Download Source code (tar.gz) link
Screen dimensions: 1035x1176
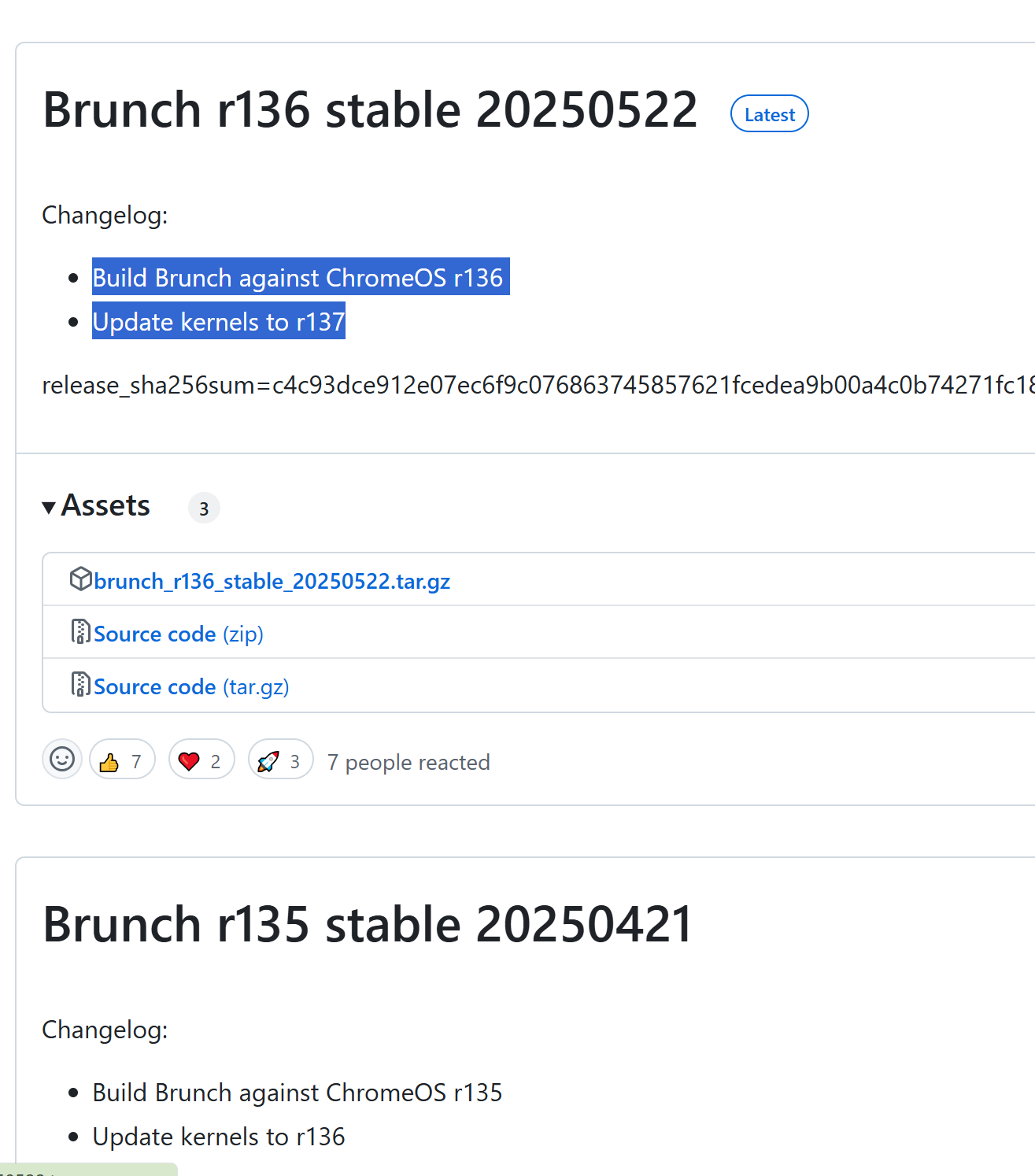coord(191,686)
